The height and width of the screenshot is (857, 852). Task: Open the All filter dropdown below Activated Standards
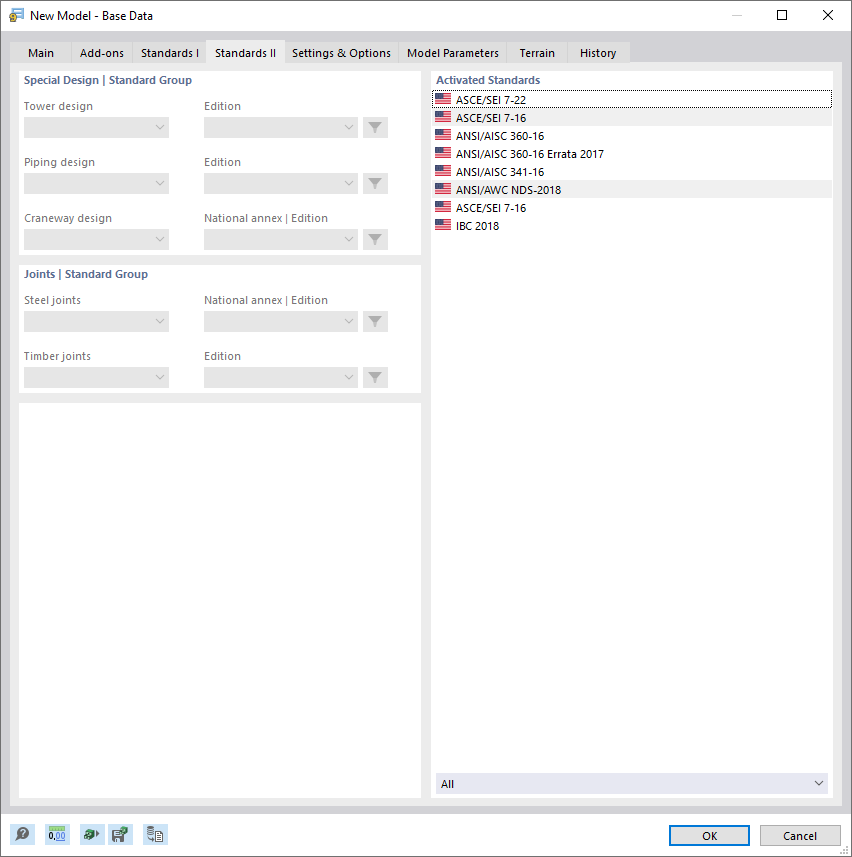tap(631, 783)
